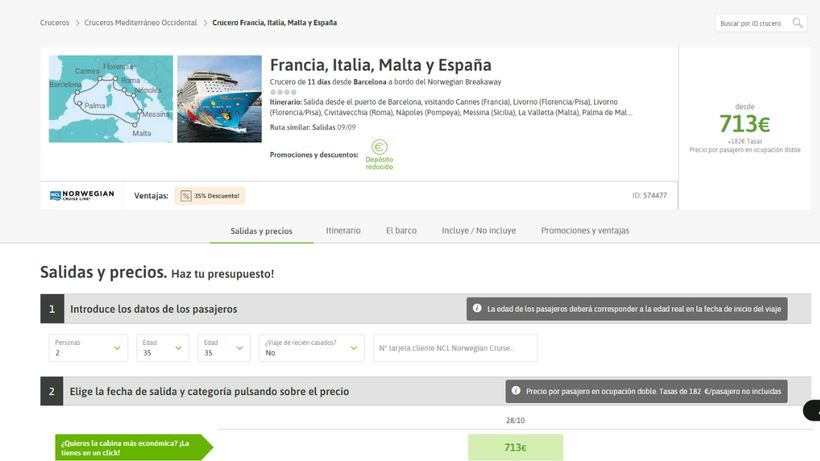Expand the Personas dropdown
The image size is (820, 461).
point(88,348)
